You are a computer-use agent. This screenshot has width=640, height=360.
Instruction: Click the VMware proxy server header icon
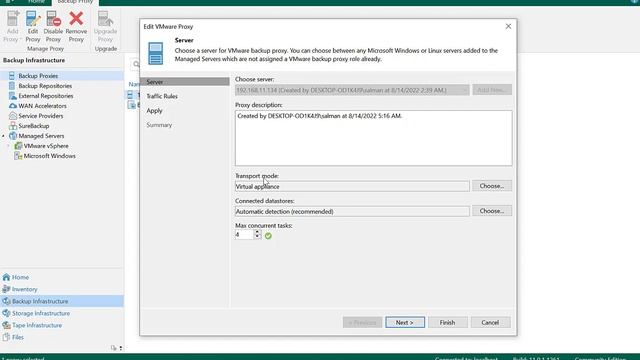[x=156, y=53]
